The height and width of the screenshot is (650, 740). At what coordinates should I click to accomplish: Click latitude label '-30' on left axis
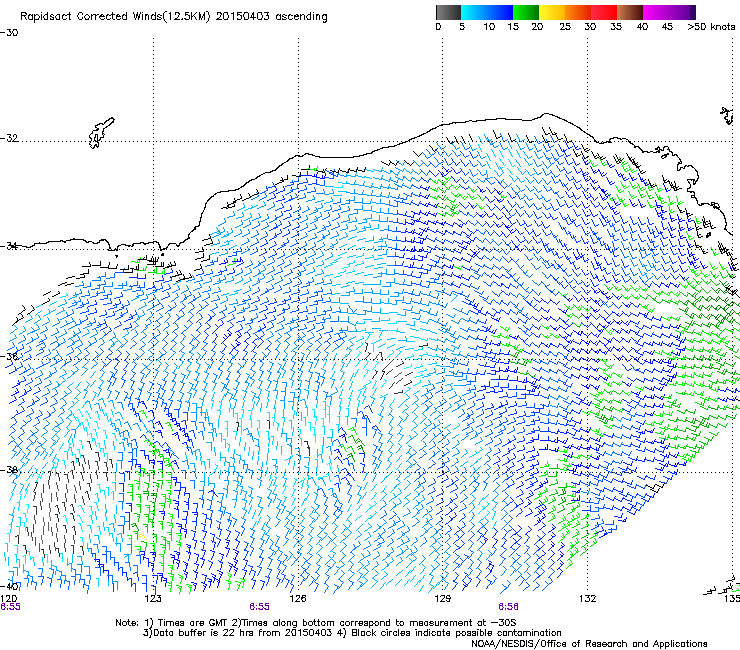[9, 33]
